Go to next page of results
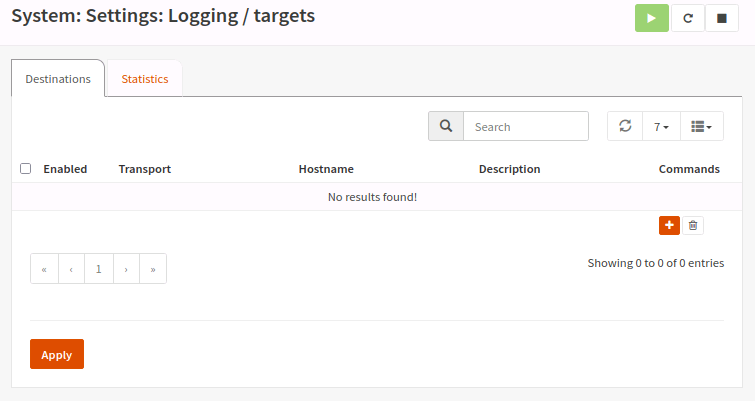This screenshot has width=755, height=401. [126, 269]
